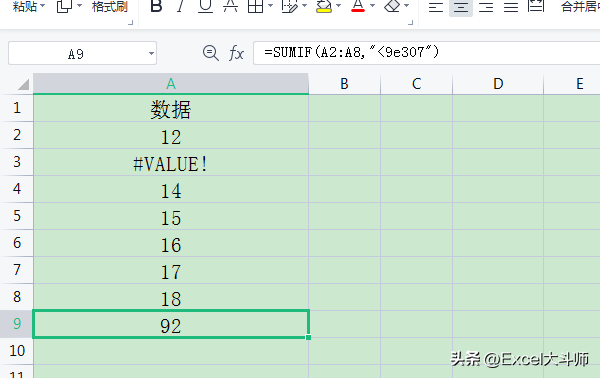Image resolution: width=600 pixels, height=378 pixels.
Task: Click the magnifier zoom icon by formula bar
Action: pyautogui.click(x=210, y=53)
